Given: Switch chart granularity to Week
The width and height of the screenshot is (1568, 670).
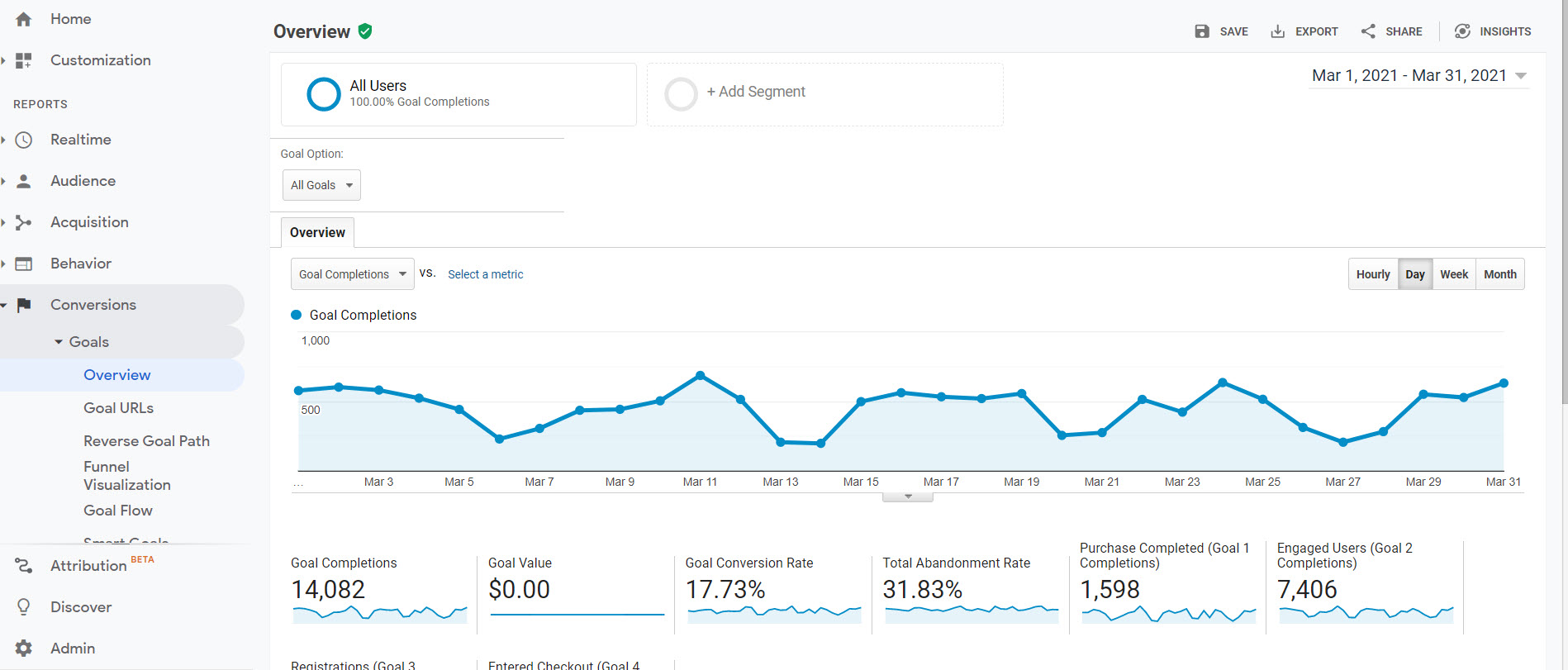Looking at the screenshot, I should click(x=1453, y=274).
